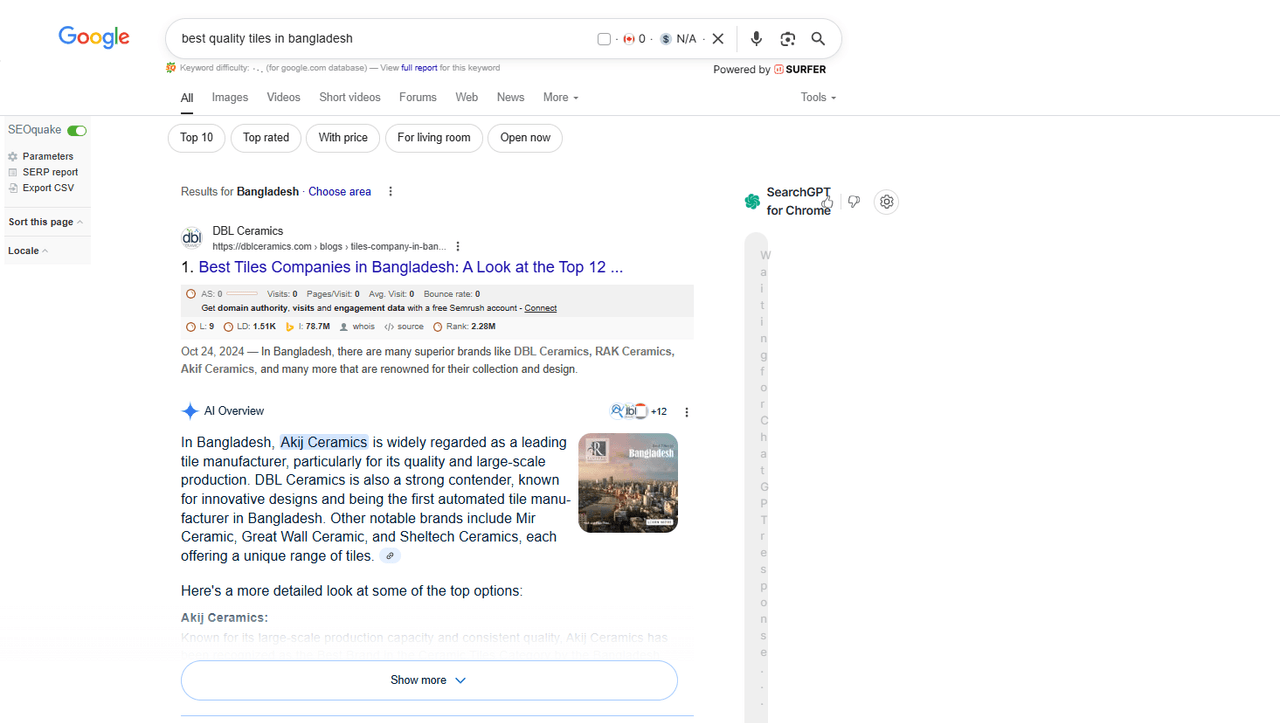This screenshot has height=723, width=1280.
Task: Open the options menu beside Choose area
Action: coord(391,192)
